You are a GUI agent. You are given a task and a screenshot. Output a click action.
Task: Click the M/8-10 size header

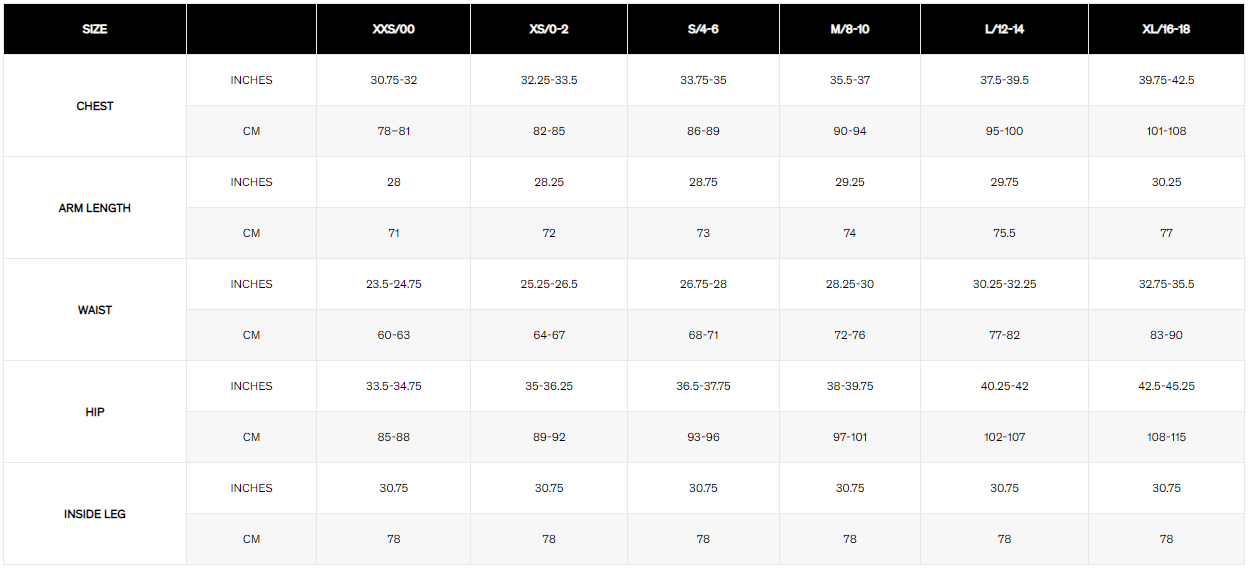click(x=849, y=29)
